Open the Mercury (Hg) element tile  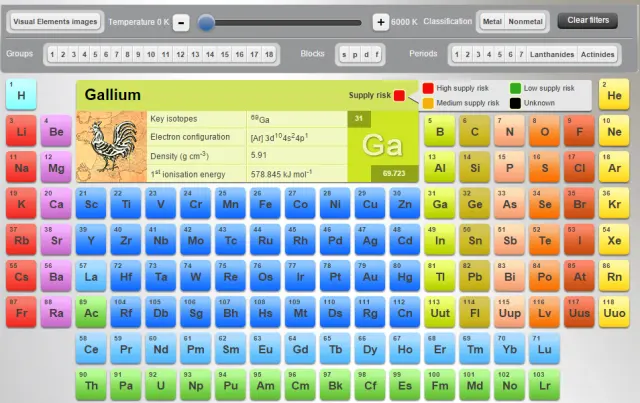pos(405,276)
